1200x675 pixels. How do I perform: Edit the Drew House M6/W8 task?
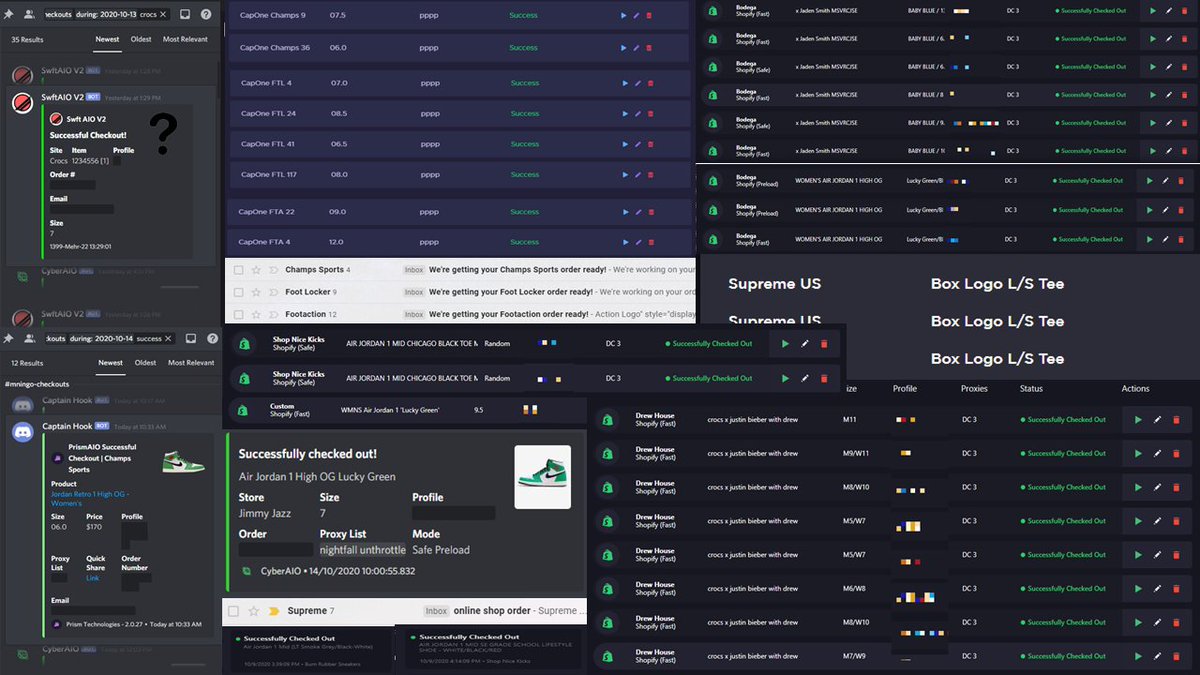click(1157, 588)
